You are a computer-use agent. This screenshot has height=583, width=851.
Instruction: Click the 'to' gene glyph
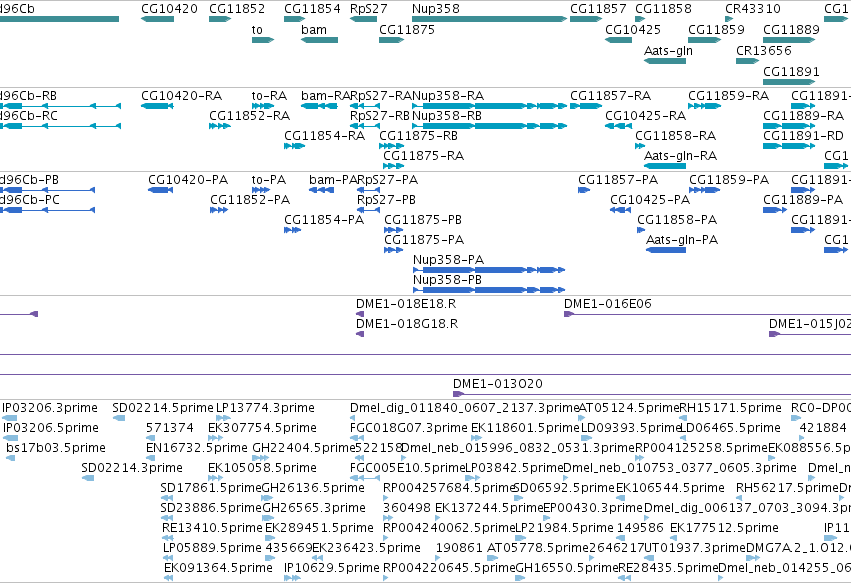point(263,40)
